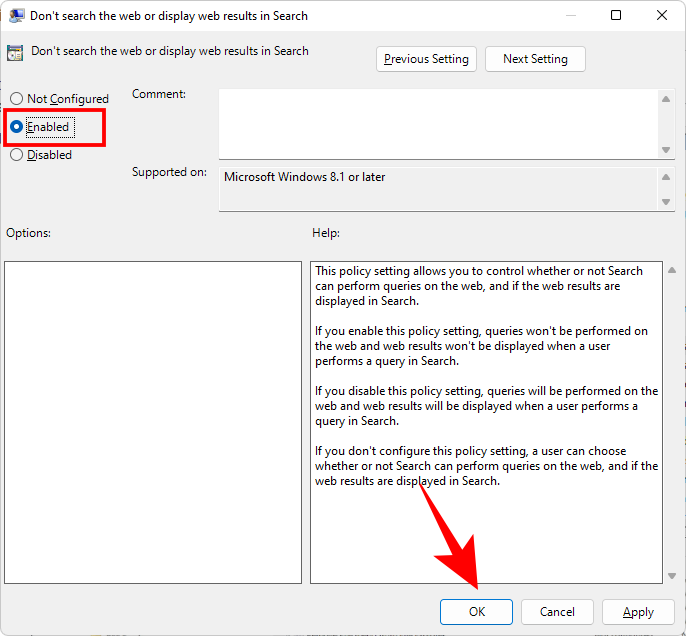Click the Comment box scroll up arrow
686x636 pixels.
click(666, 98)
